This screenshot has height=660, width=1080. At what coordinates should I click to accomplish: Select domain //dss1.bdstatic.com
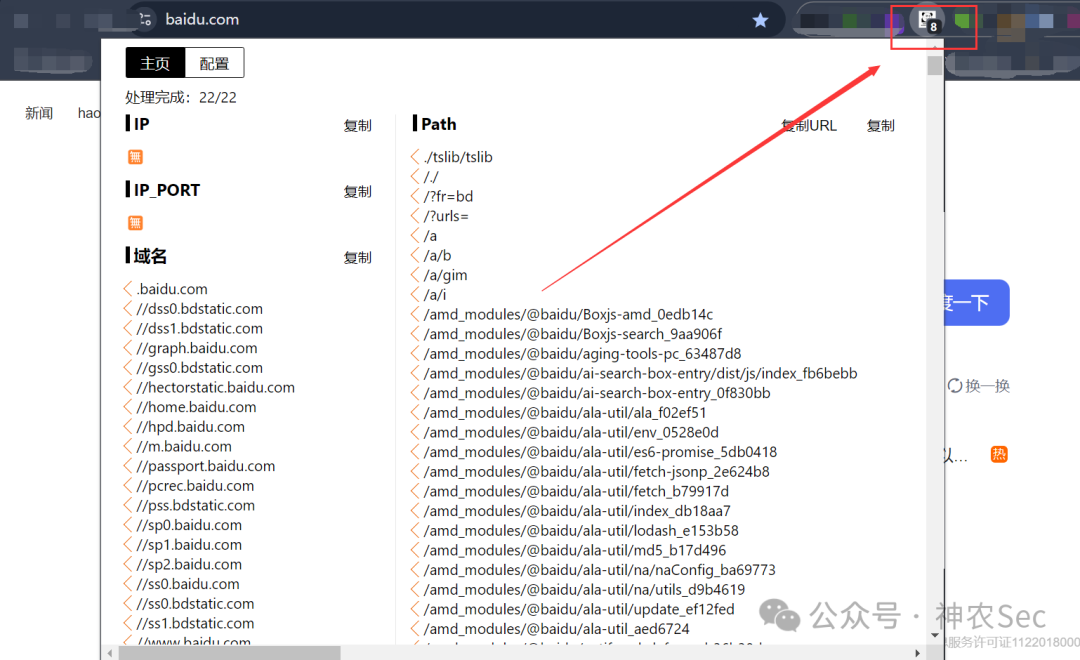199,329
